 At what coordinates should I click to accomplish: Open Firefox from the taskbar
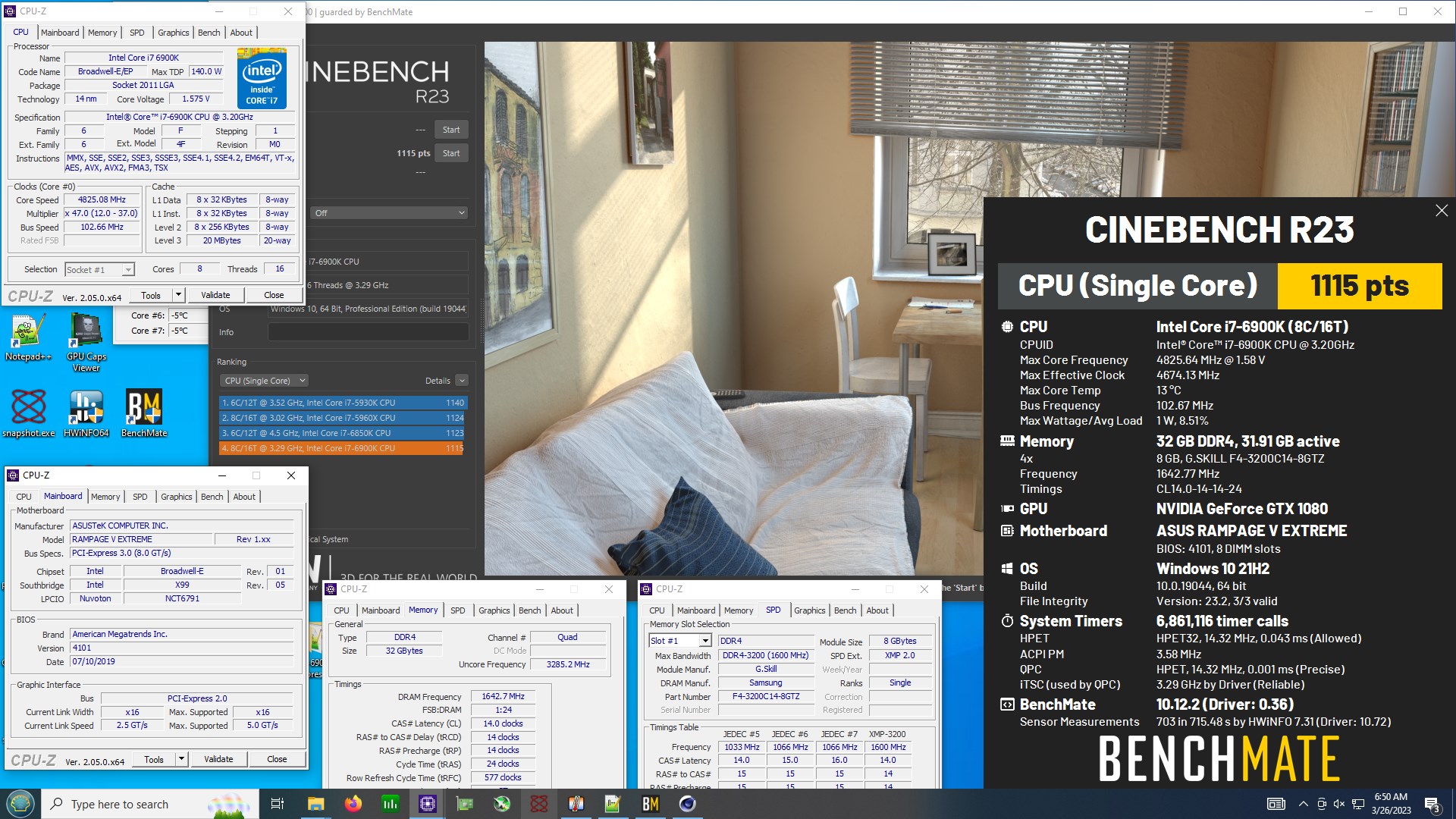[x=353, y=804]
